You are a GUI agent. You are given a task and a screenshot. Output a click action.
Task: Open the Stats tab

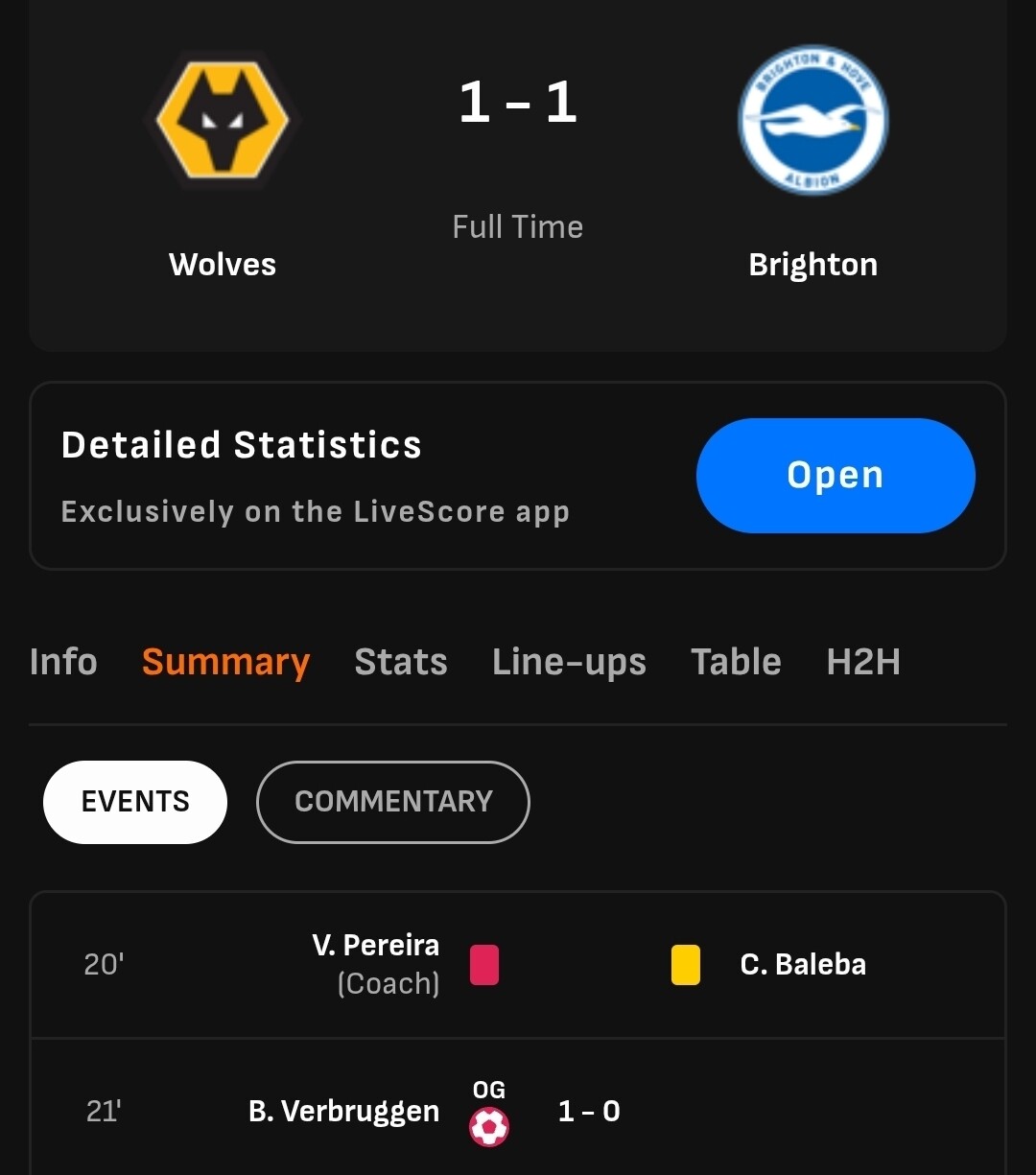[400, 662]
